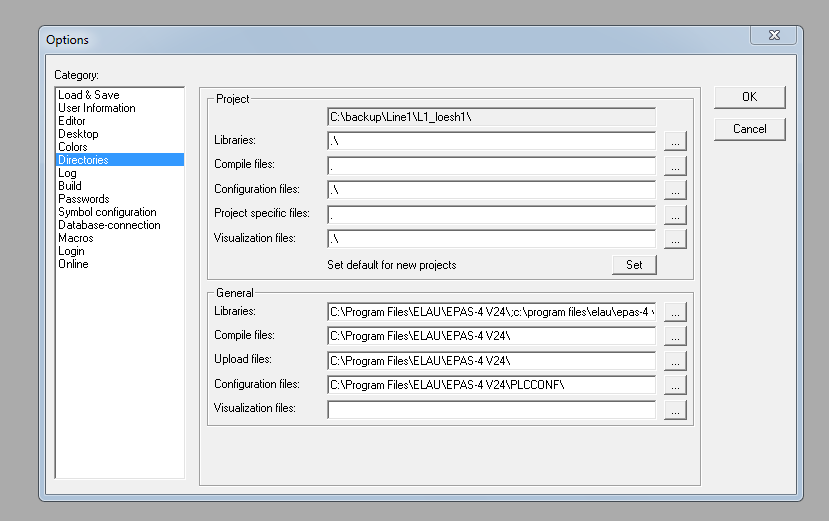Browse for General Upload files directory
The width and height of the screenshot is (829, 521).
(x=675, y=361)
